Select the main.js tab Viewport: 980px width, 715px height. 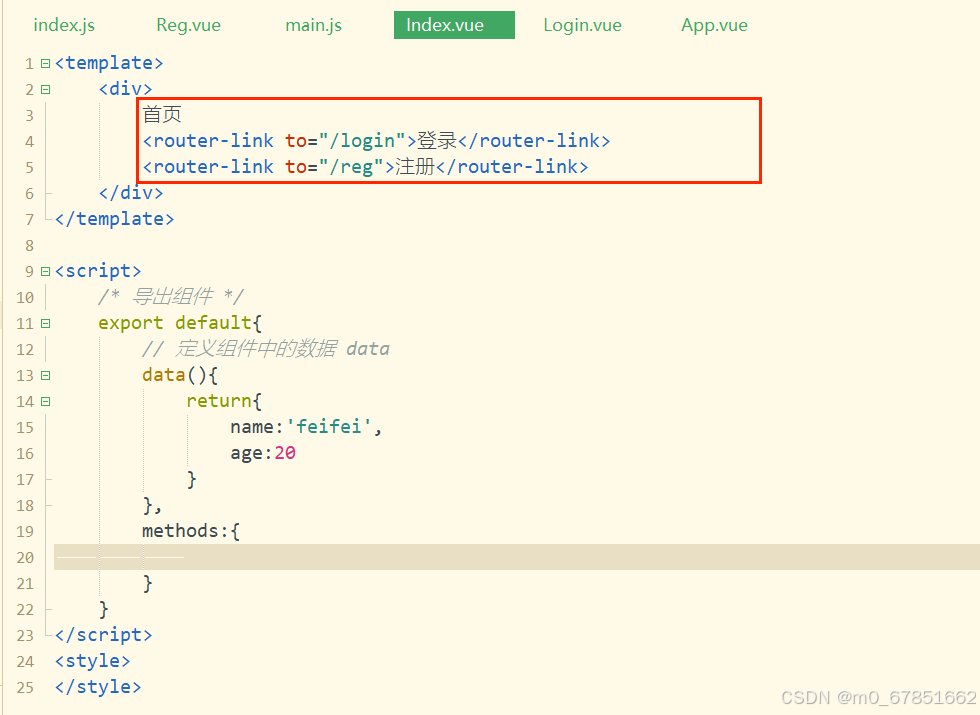tap(313, 25)
